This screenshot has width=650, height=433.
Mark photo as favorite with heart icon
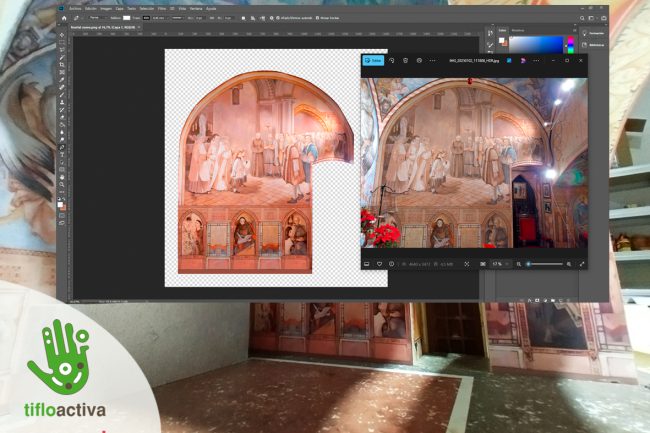380,264
